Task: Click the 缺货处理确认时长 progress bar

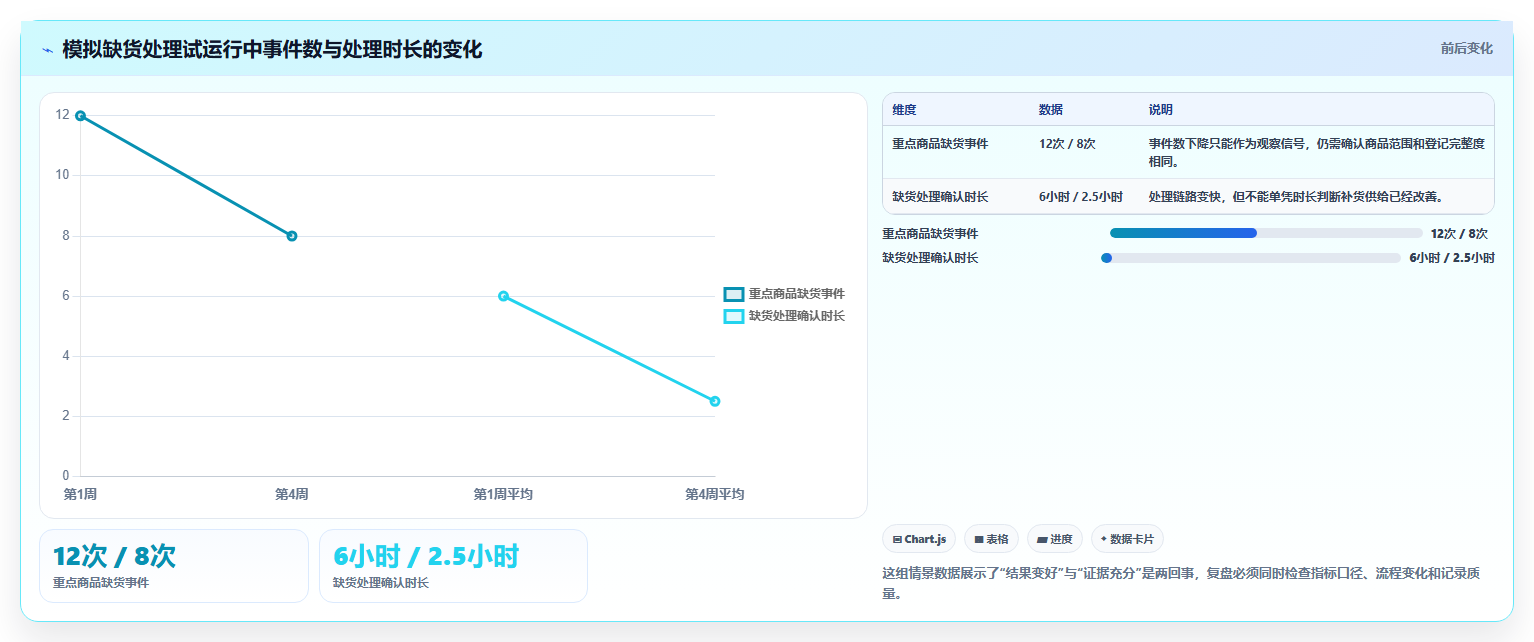Action: (1250, 258)
